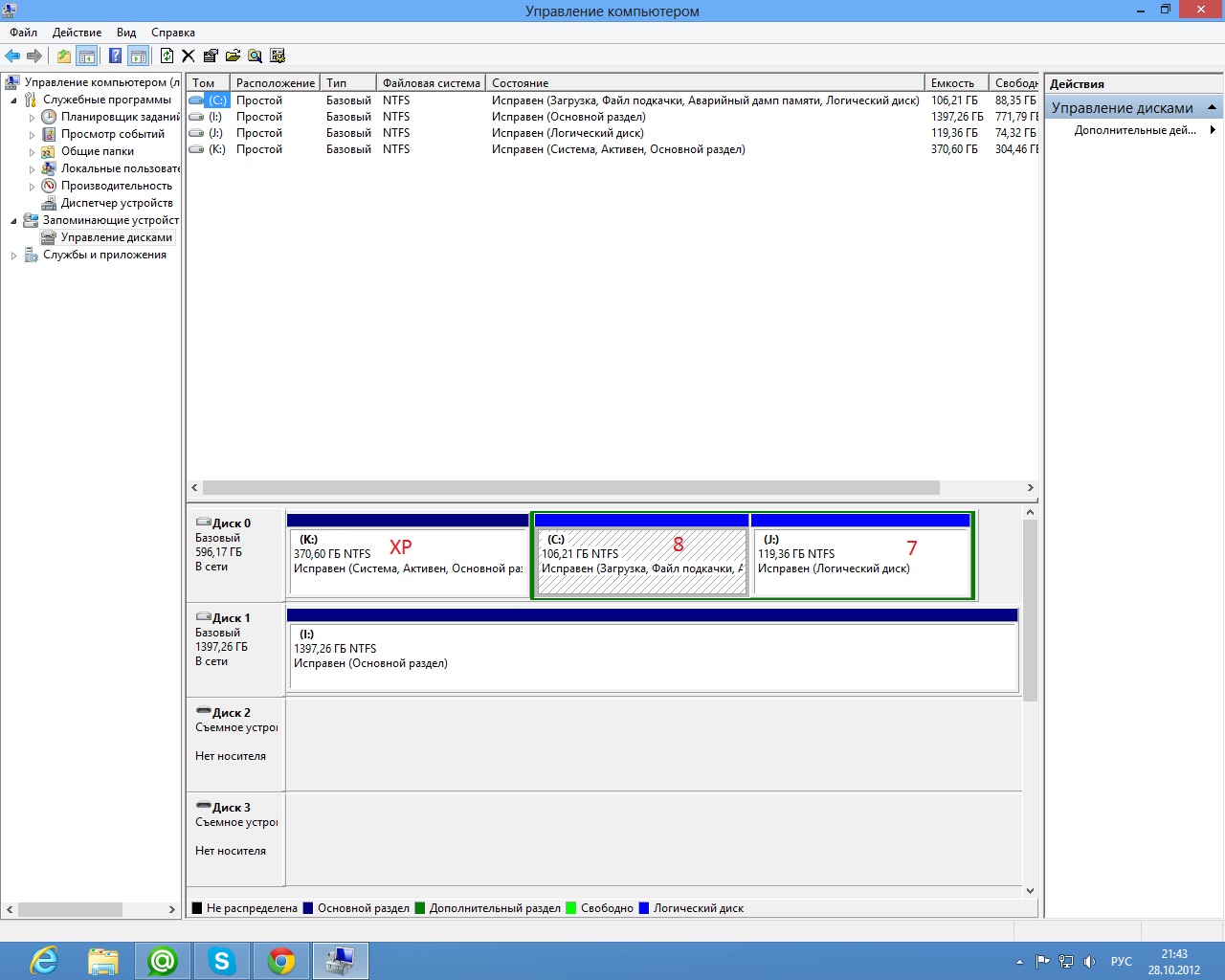The width and height of the screenshot is (1225, 980).
Task: Select the (K:) volume row in the list
Action: (x=612, y=149)
